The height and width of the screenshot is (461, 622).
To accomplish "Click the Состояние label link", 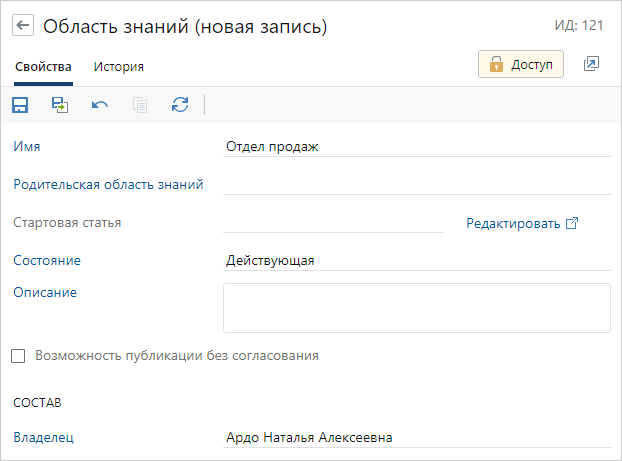I will (x=47, y=260).
